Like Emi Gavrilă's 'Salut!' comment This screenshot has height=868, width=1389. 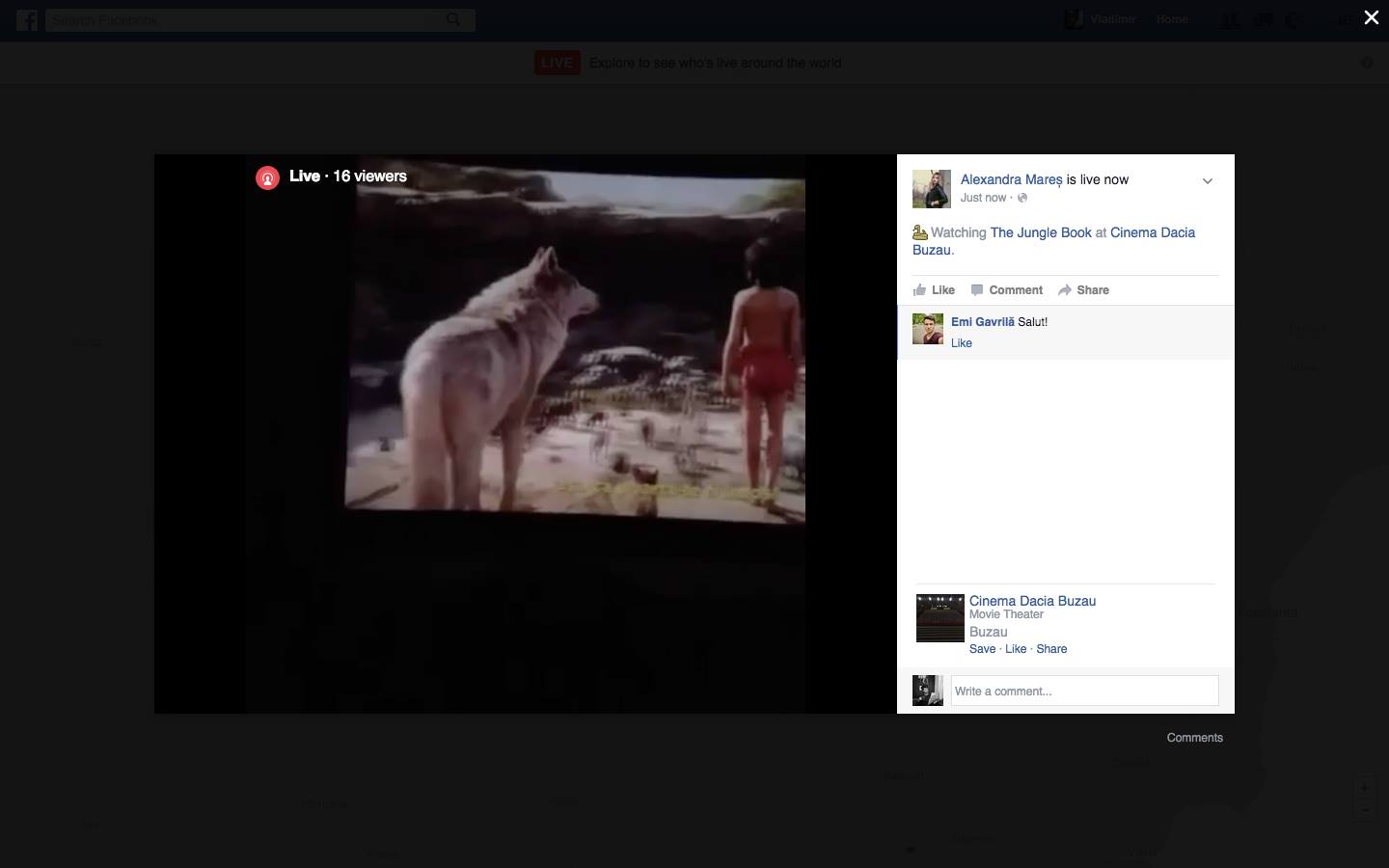(x=962, y=343)
